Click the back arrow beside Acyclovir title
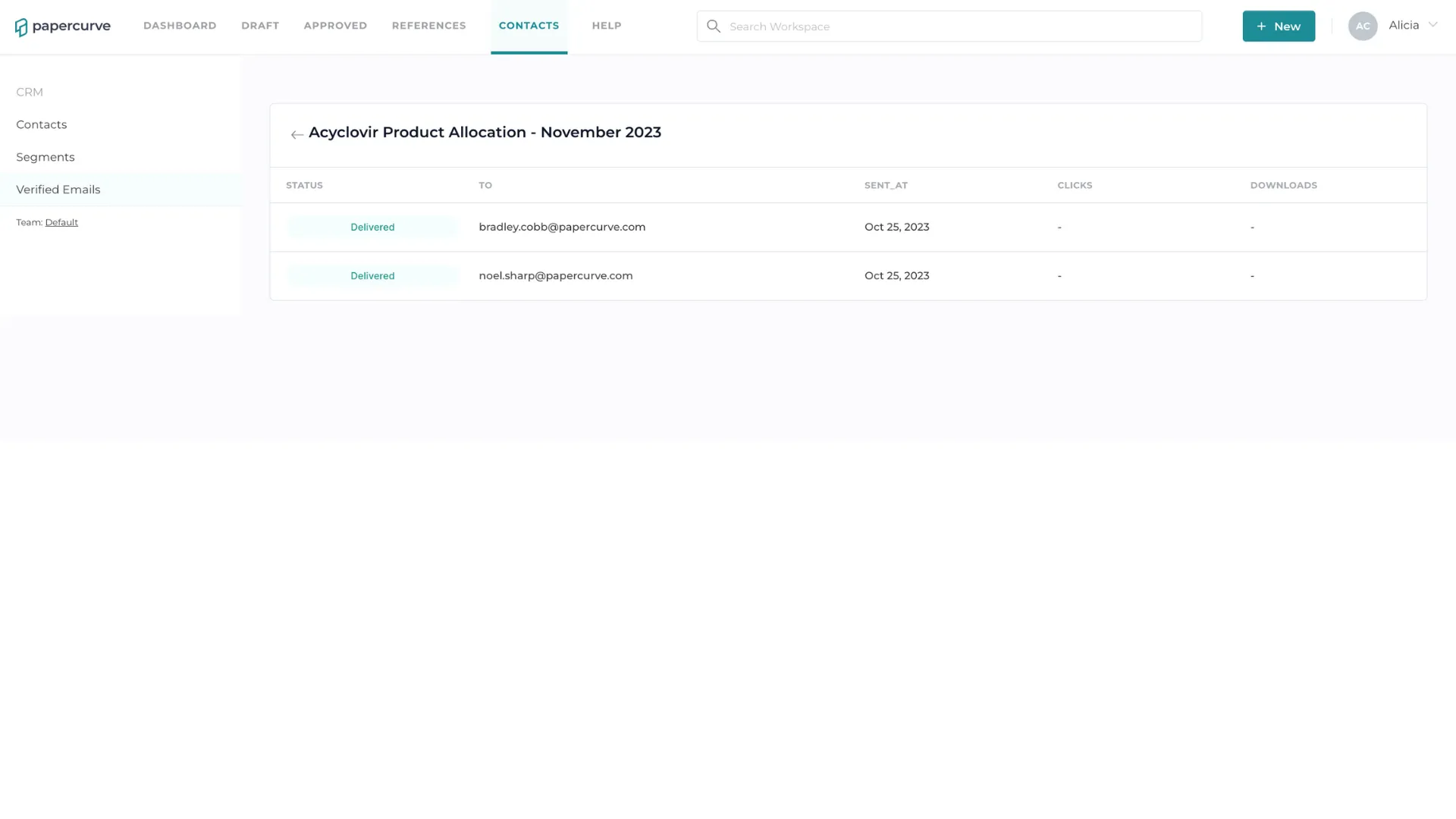The width and height of the screenshot is (1456, 819). point(297,134)
